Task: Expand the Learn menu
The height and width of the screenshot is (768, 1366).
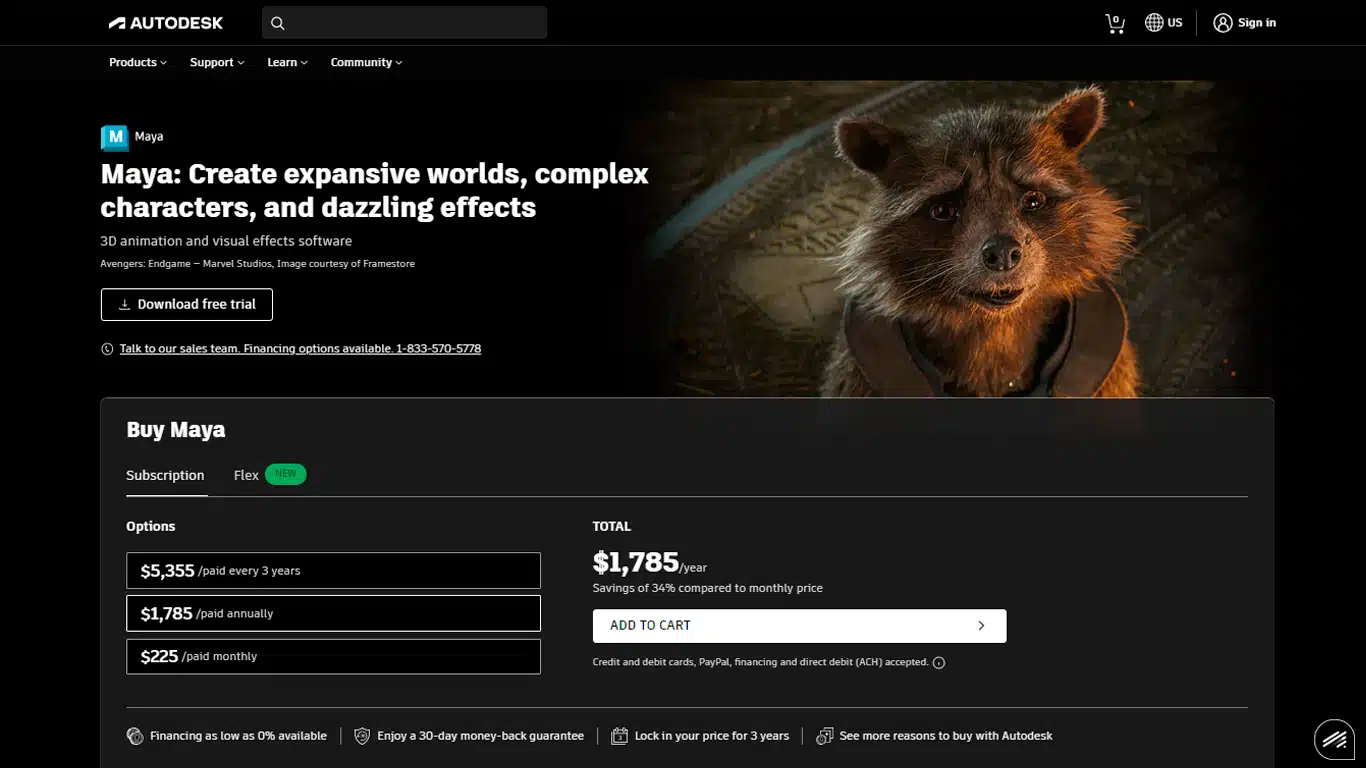Action: click(x=287, y=62)
